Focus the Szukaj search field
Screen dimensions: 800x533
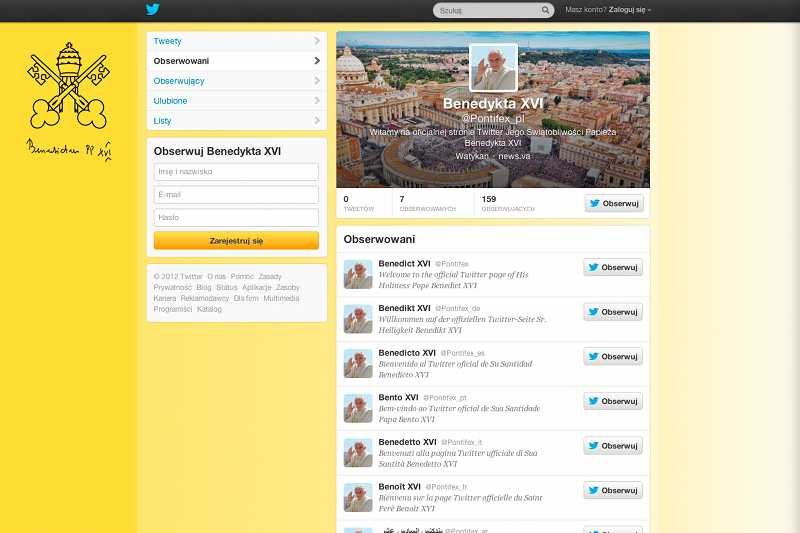tap(493, 10)
